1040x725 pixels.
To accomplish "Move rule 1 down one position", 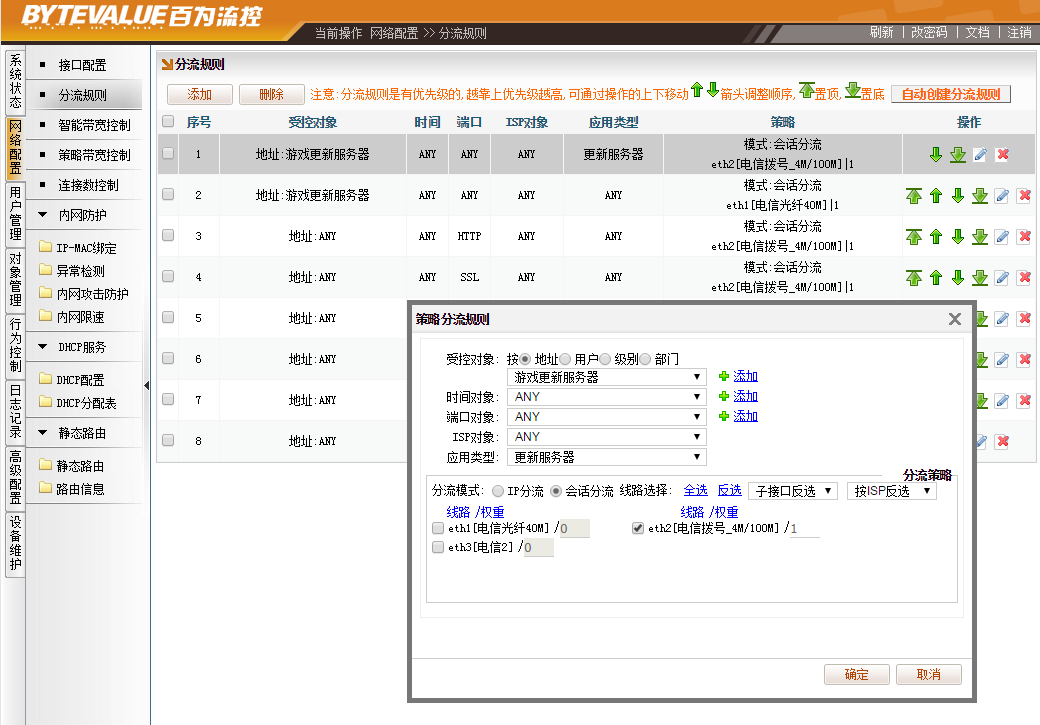I will tap(936, 155).
